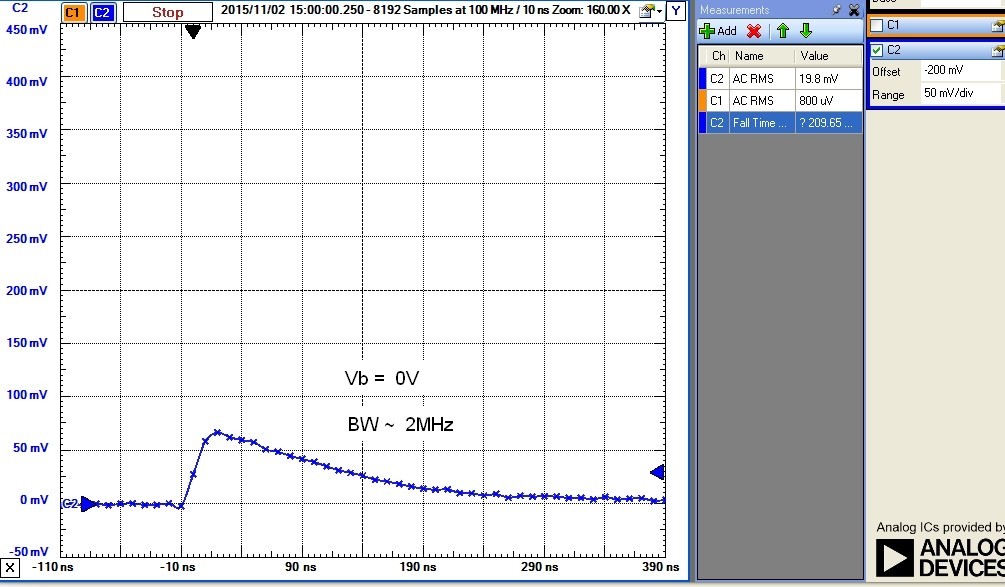Enable the C1 channel checkbox
Viewport: 1005px width, 587px height.
click(877, 25)
